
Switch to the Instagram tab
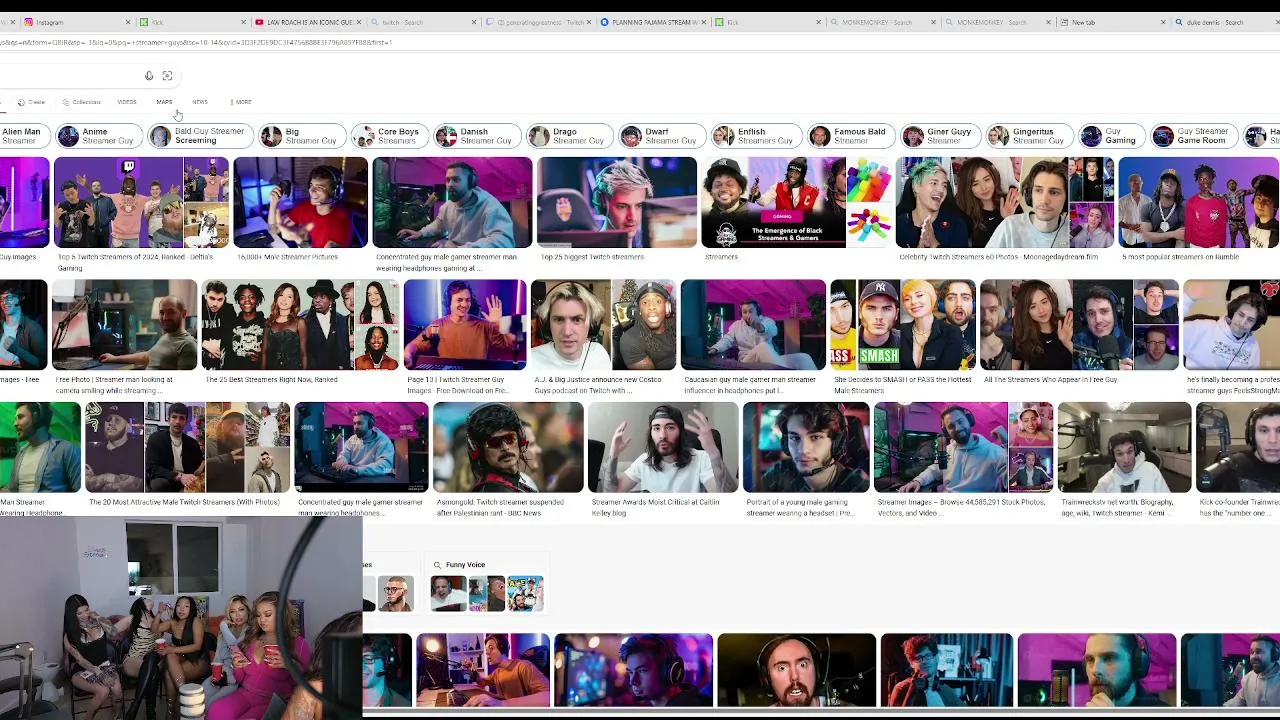pos(78,22)
